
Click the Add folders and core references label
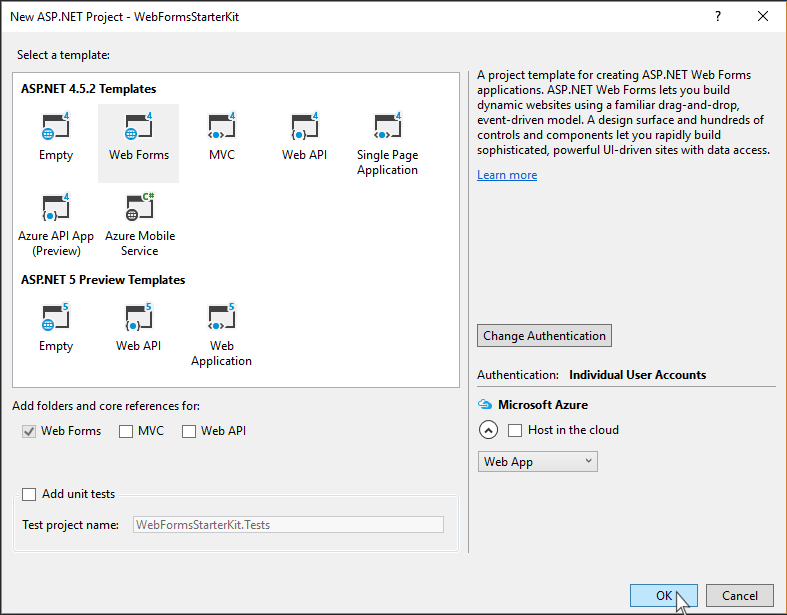coord(106,406)
